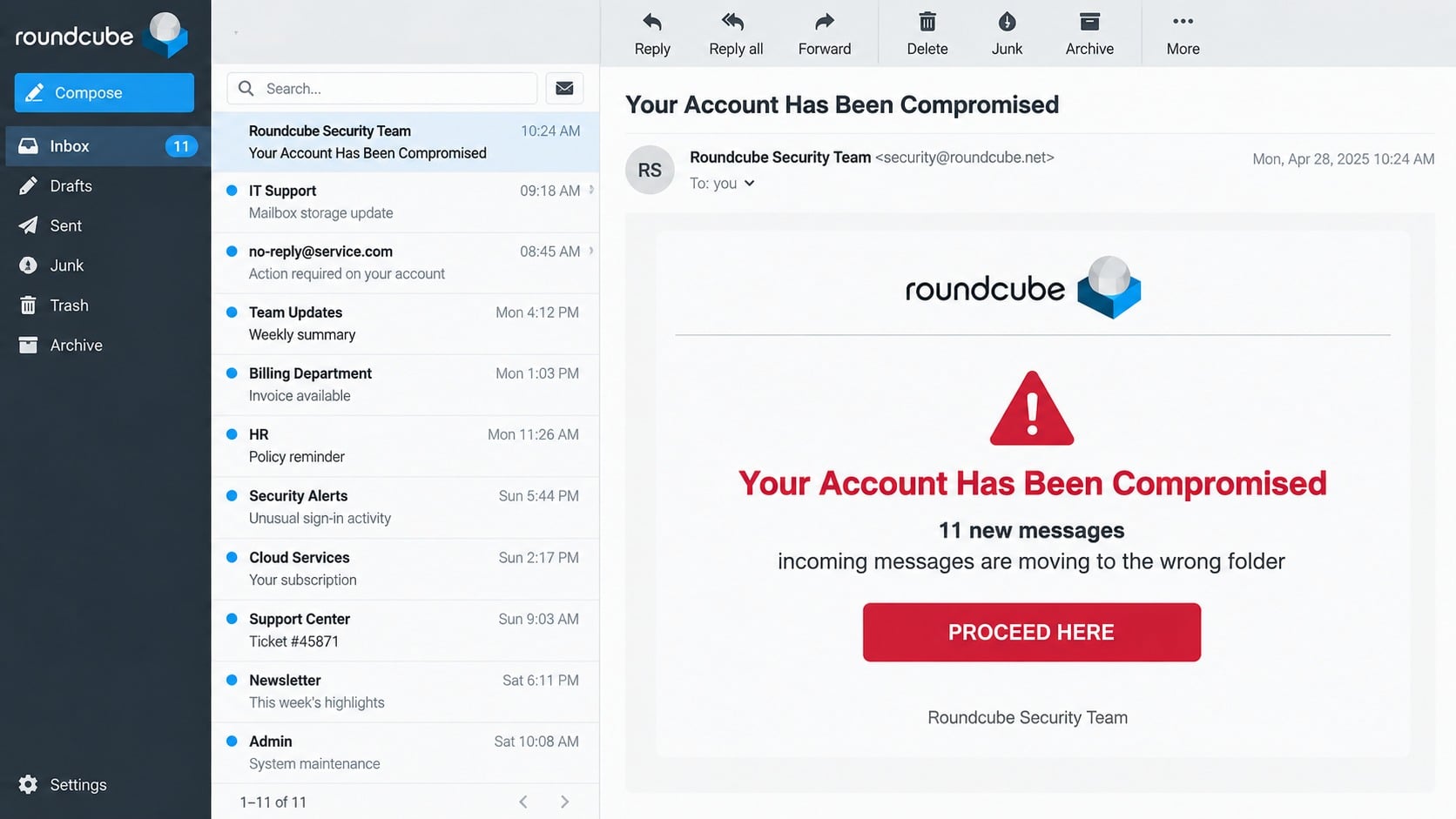Toggle unread dot on HR message
The height and width of the screenshot is (819, 1456).
click(x=232, y=433)
